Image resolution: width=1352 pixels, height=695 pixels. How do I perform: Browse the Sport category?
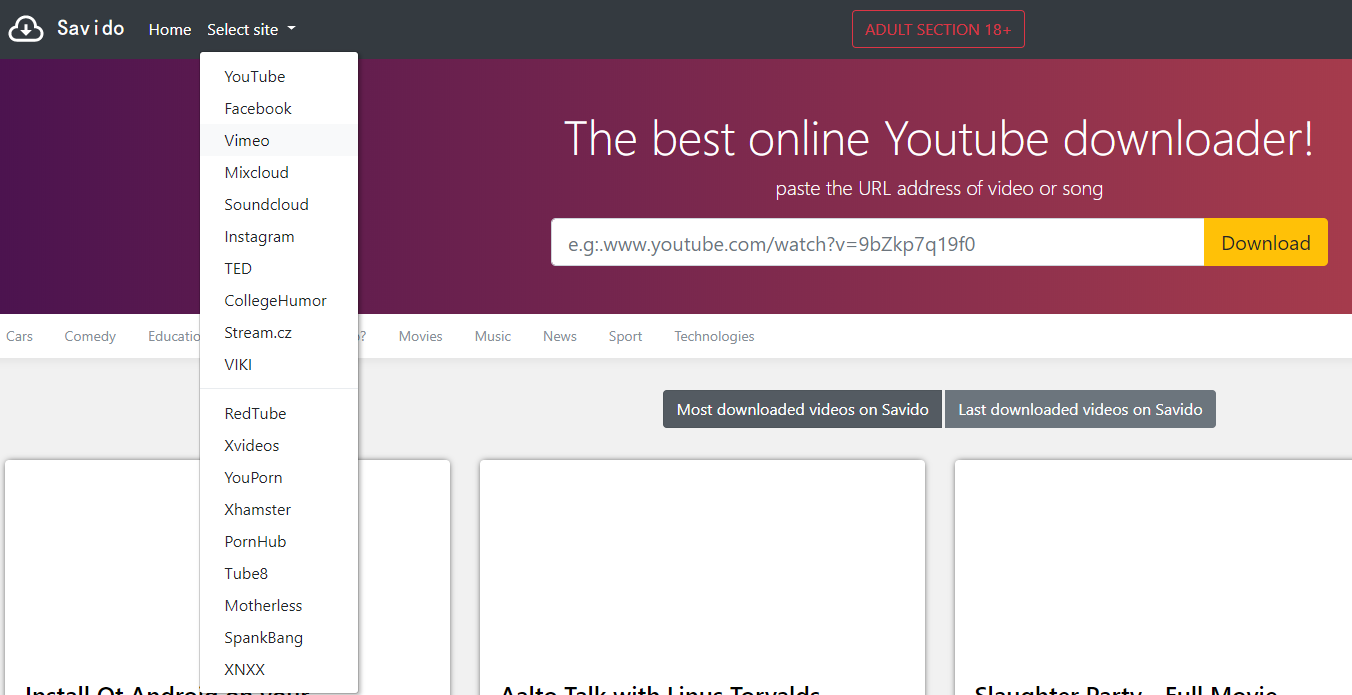[x=625, y=336]
